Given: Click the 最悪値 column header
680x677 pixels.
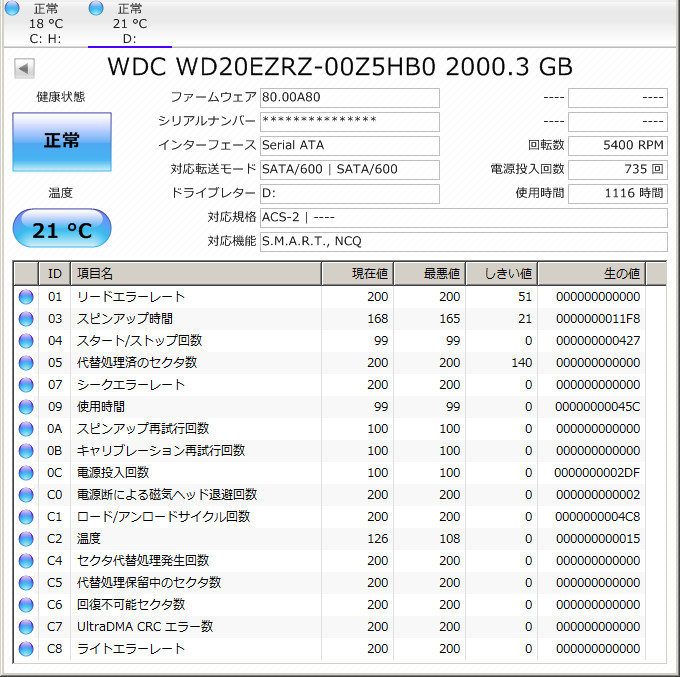Looking at the screenshot, I should 430,274.
